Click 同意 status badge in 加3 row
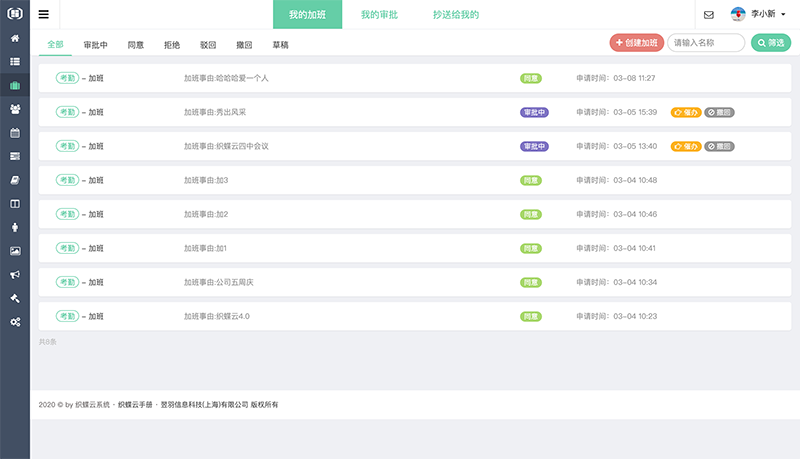Image resolution: width=800 pixels, height=459 pixels. [x=531, y=181]
